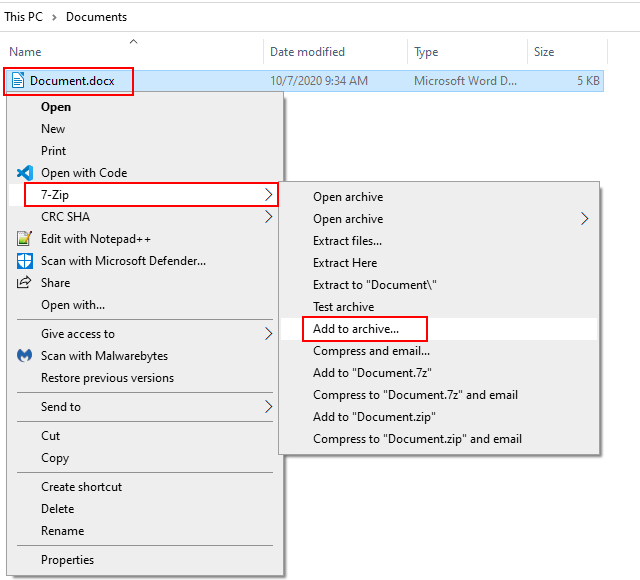Expand the 7-Zip submenu arrow
The height and width of the screenshot is (580, 640).
point(268,195)
